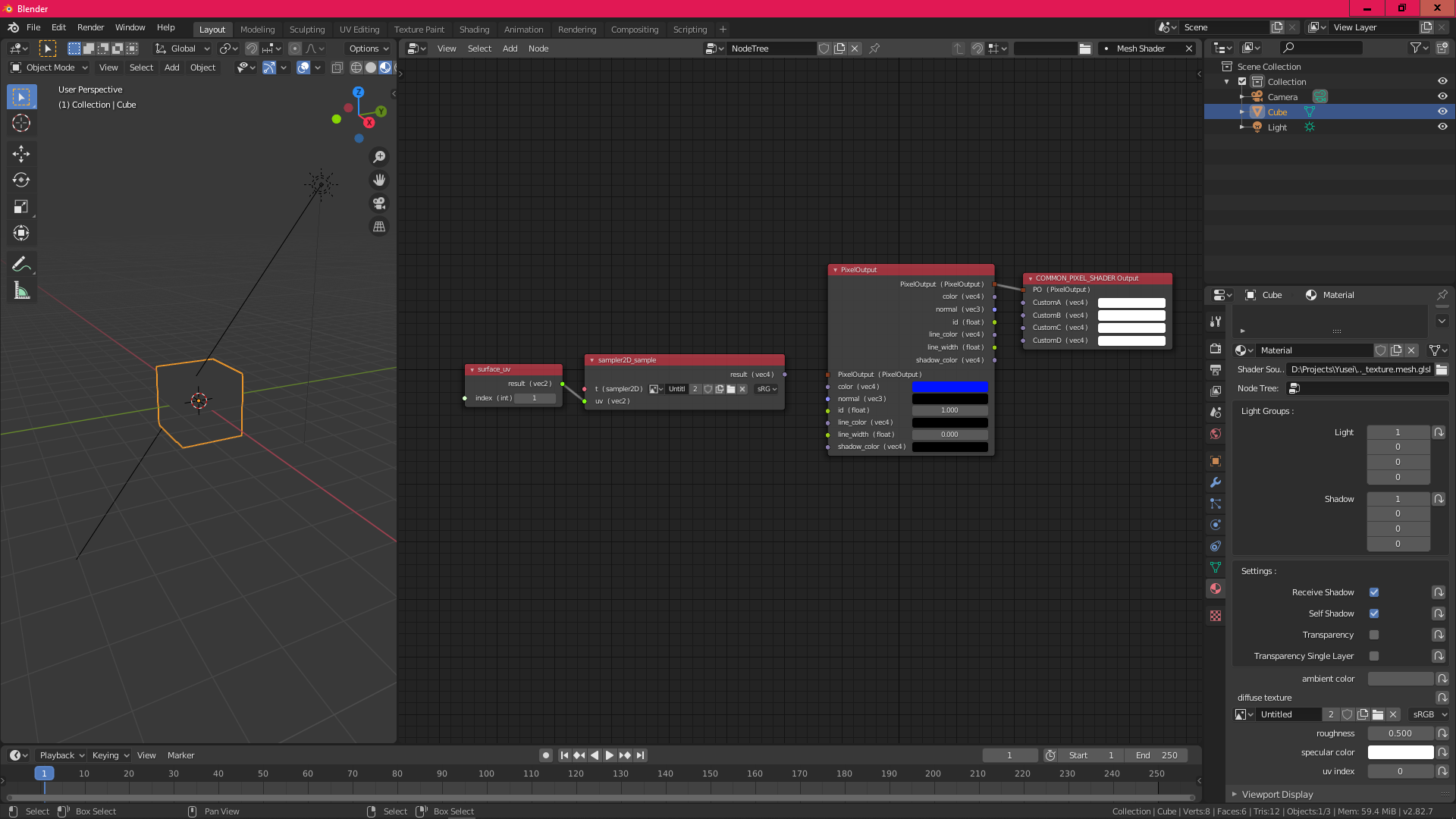1456x819 pixels.
Task: Hide the Light object in outliner
Action: click(1442, 127)
